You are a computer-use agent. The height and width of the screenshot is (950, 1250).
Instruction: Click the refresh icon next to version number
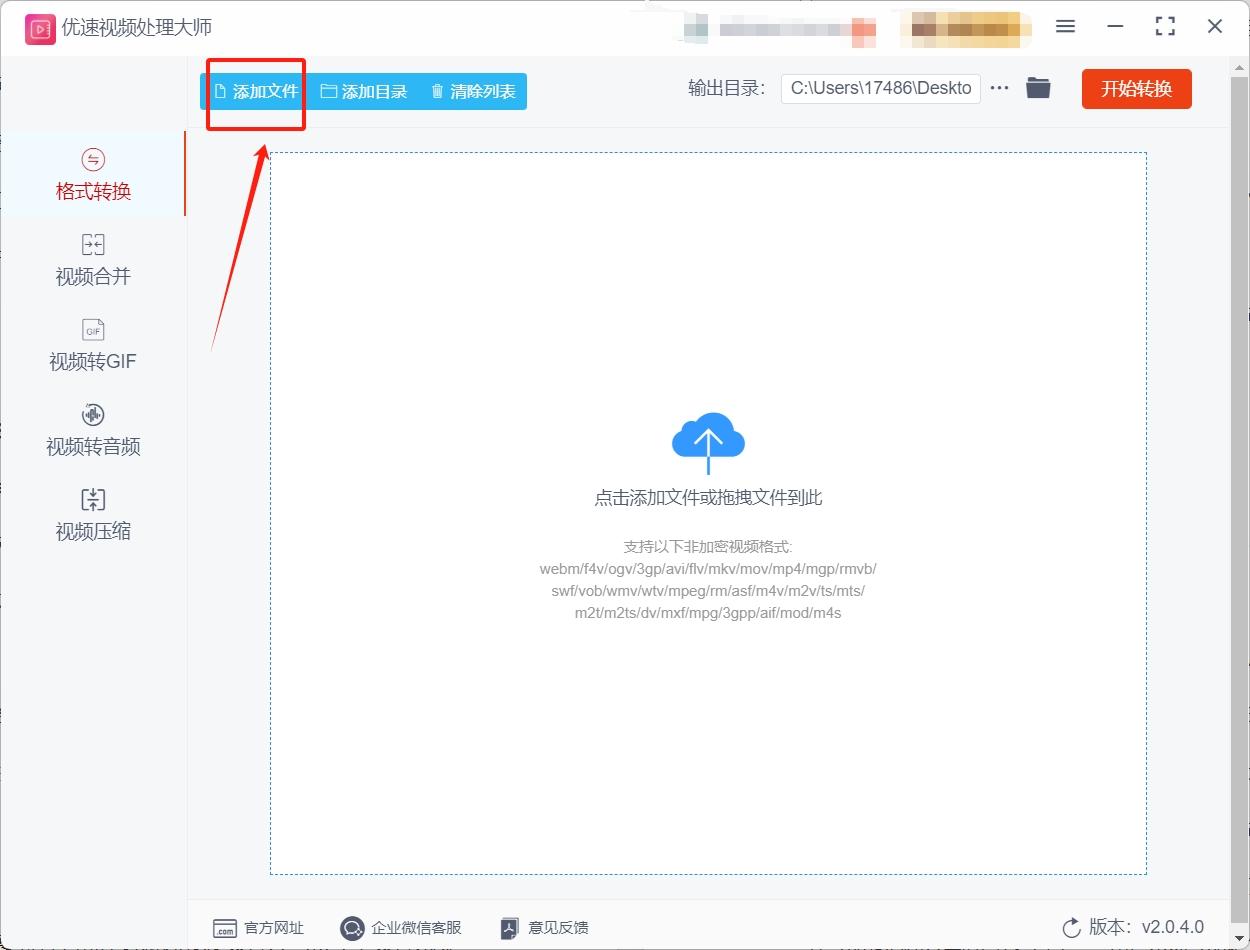1070,928
